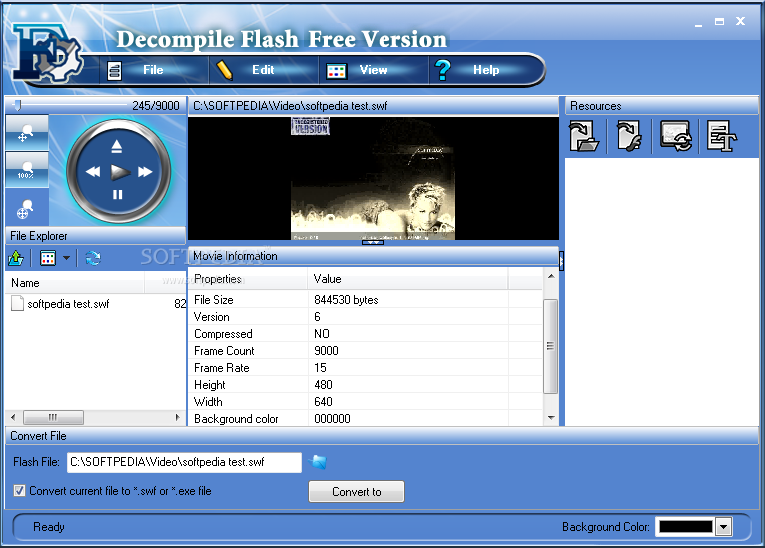Click the Movie Information vertical scrollbar thumb
765x548 pixels.
pyautogui.click(x=550, y=346)
